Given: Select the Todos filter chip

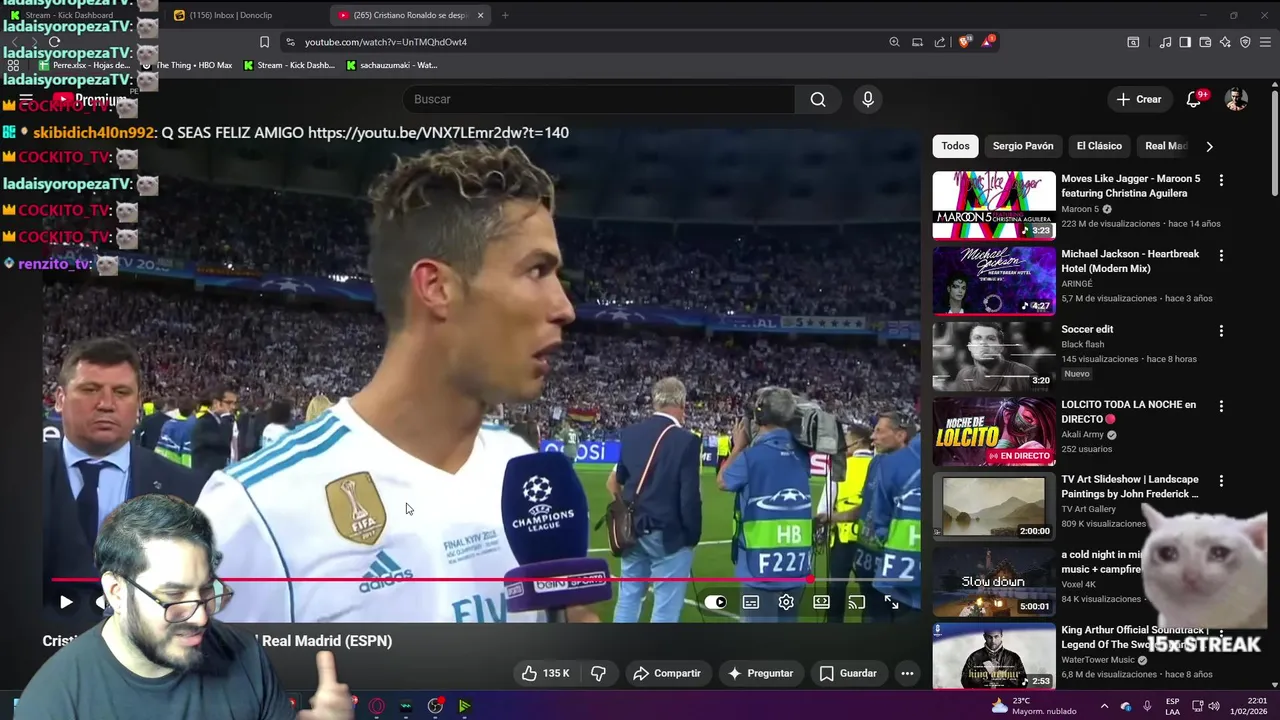Looking at the screenshot, I should coord(955,146).
